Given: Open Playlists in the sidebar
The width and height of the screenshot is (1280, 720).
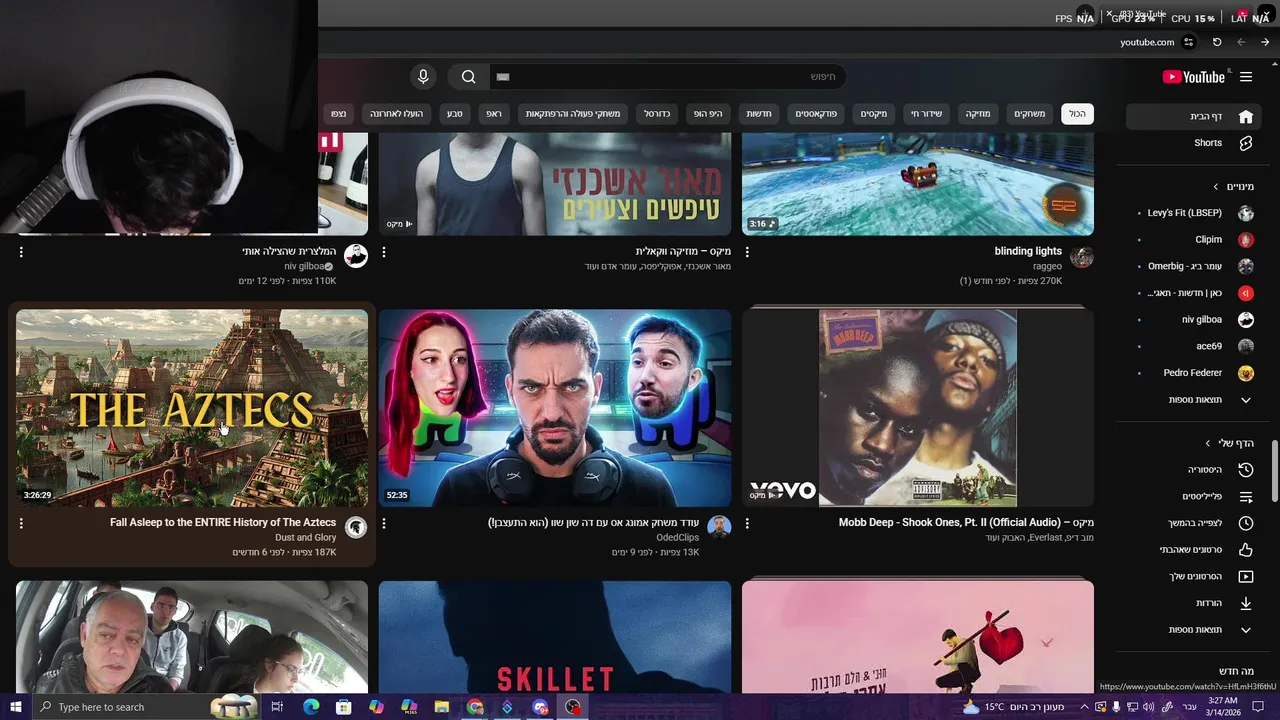Looking at the screenshot, I should [1192, 497].
